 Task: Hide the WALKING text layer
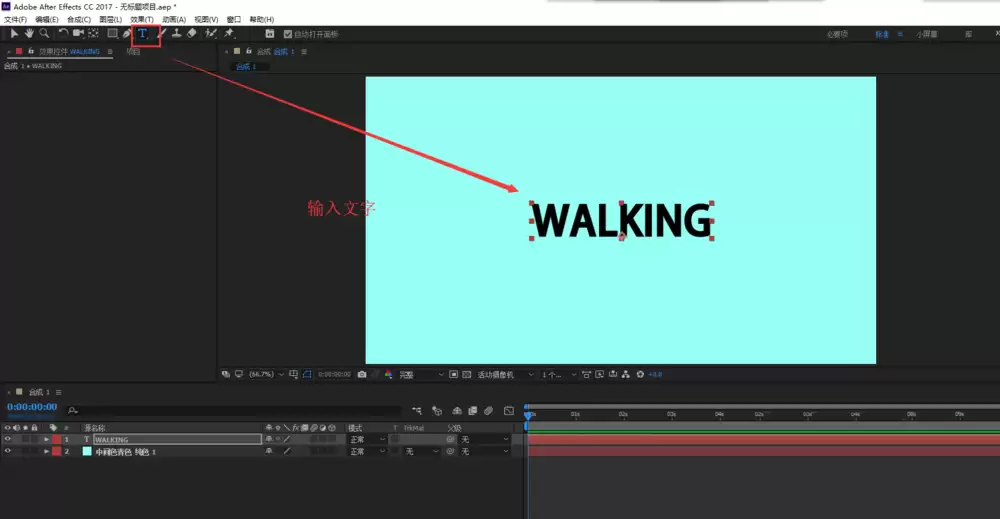(x=8, y=439)
